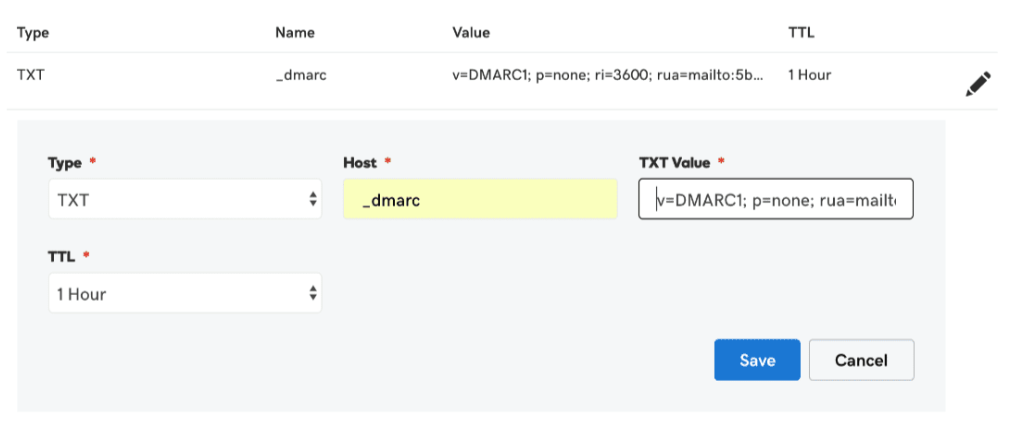Click the Host field label
Screen dimensions: 1020x432
(x=359, y=162)
